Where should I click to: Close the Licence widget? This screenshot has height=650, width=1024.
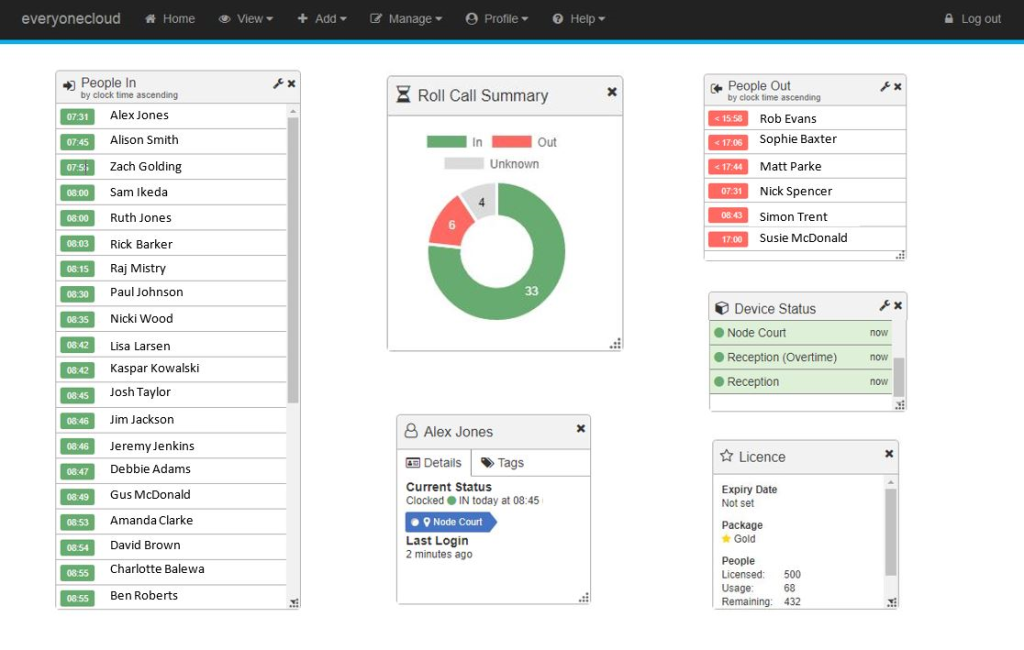pos(889,454)
